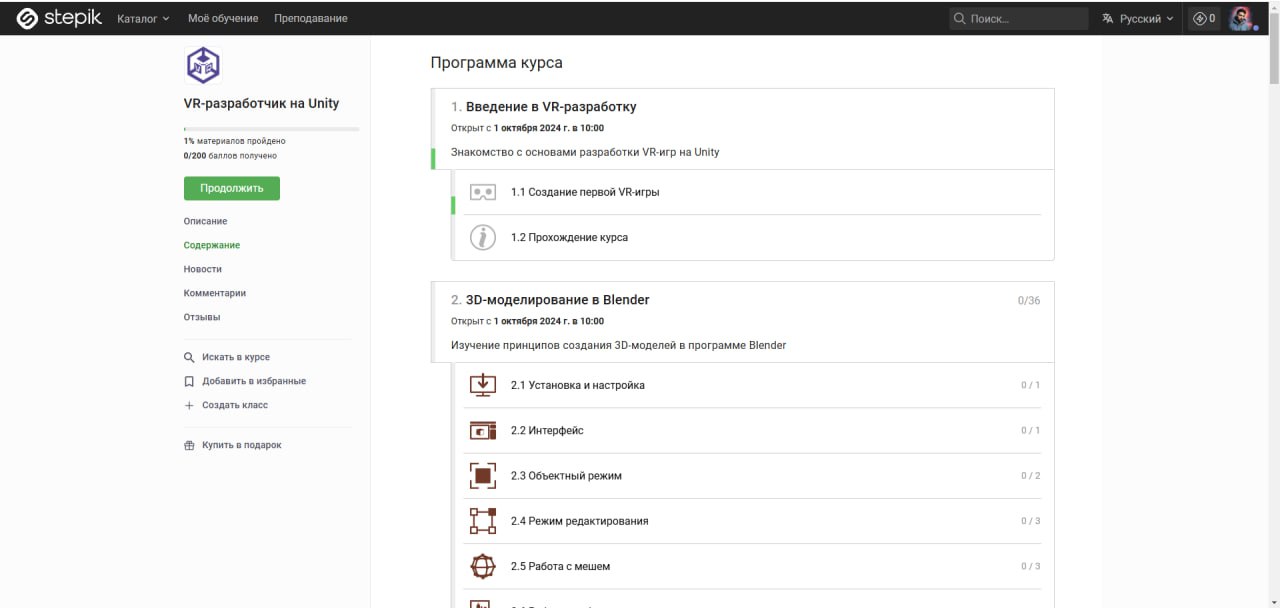The height and width of the screenshot is (608, 1280).
Task: Click inside the Поиск search field
Action: (1018, 17)
